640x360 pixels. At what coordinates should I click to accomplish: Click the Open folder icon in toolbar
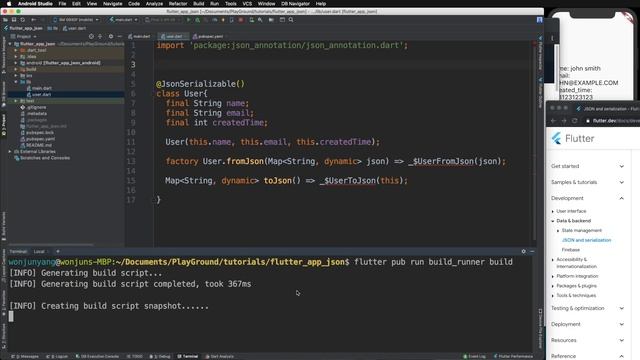pos(5,20)
